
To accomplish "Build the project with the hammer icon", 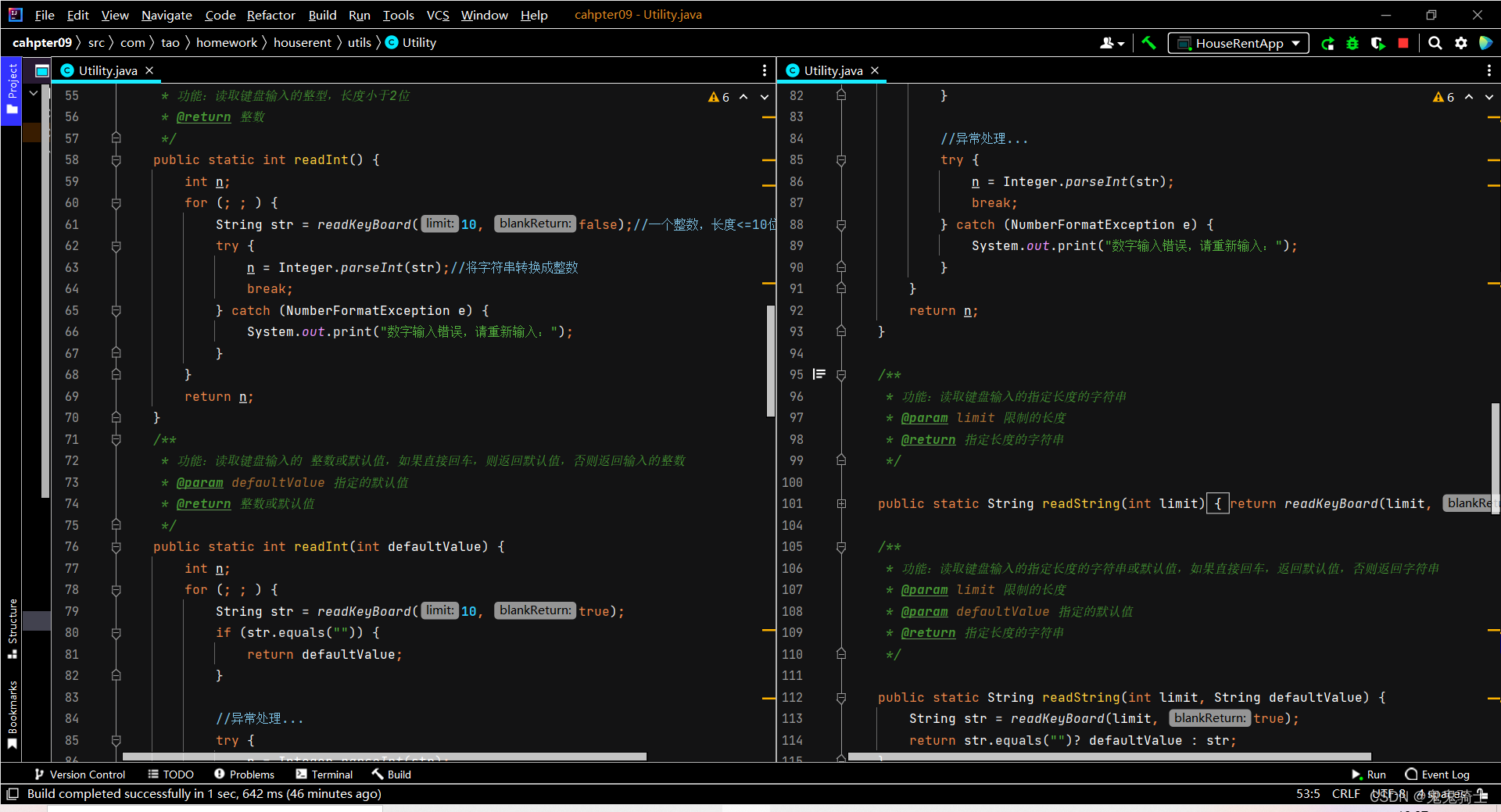I will click(1148, 43).
